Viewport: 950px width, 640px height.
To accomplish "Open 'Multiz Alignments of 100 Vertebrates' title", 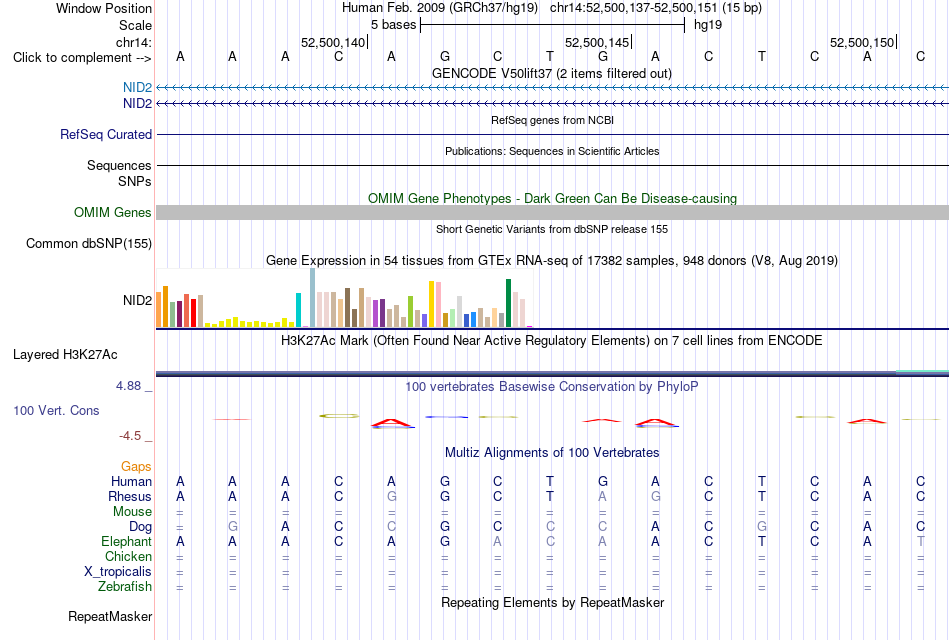I will pyautogui.click(x=552, y=453).
